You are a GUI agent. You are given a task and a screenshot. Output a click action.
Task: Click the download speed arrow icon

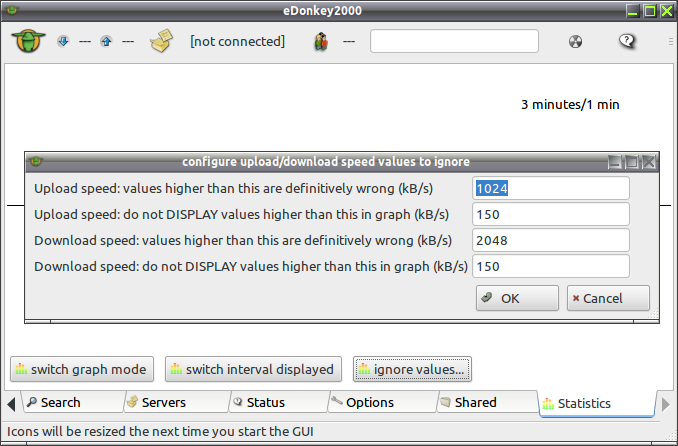pyautogui.click(x=63, y=41)
